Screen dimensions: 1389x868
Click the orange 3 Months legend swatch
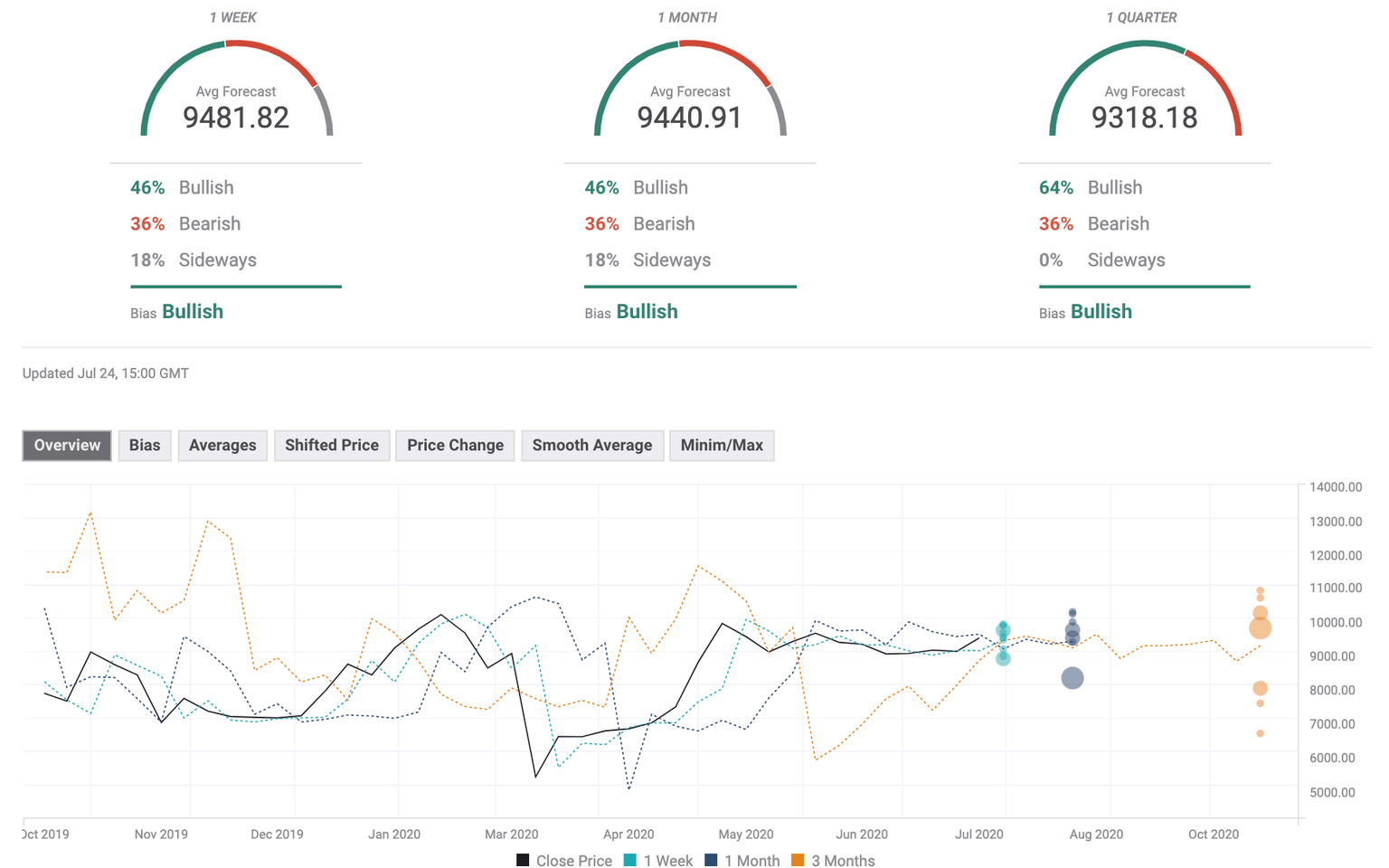(798, 861)
